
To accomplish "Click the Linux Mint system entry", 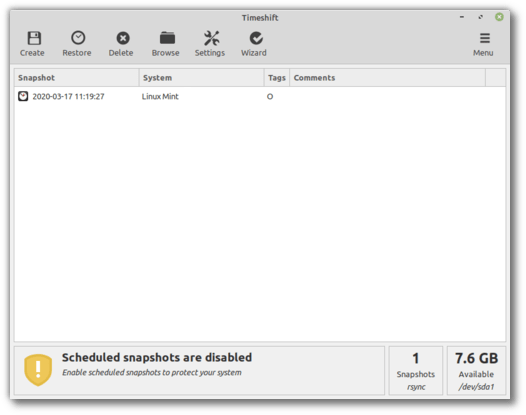I will pos(160,97).
